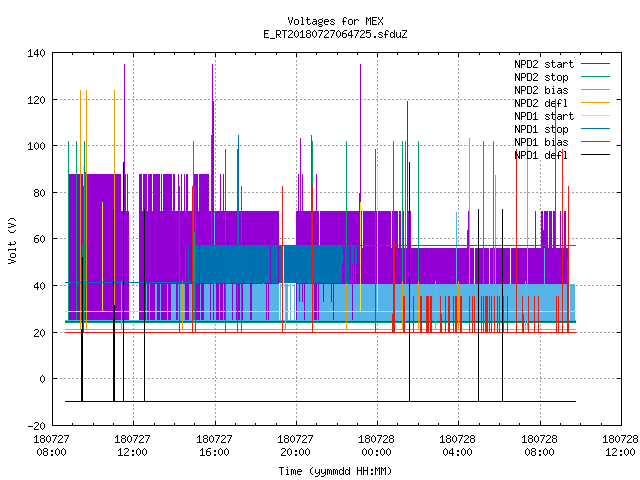Click the 140 volt axis tick label

coord(36,53)
